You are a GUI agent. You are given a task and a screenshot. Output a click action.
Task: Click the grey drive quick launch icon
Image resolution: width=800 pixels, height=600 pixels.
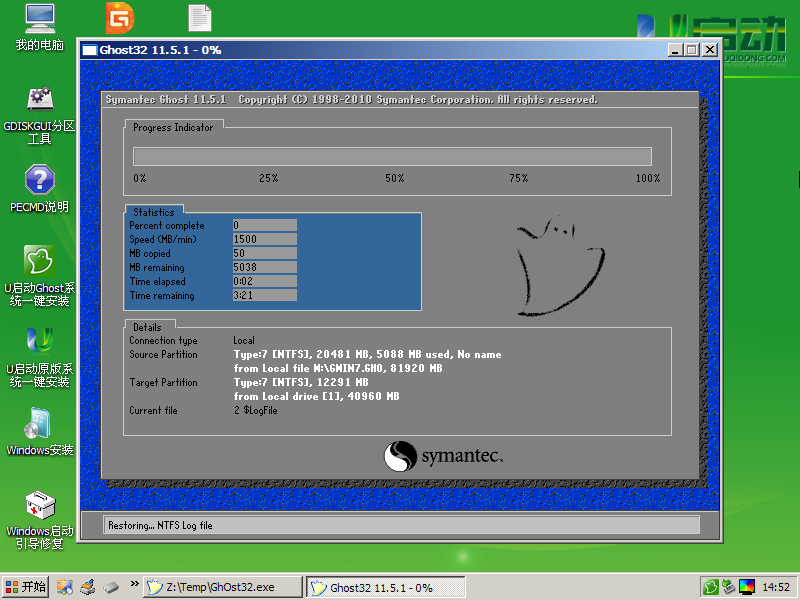(x=111, y=587)
